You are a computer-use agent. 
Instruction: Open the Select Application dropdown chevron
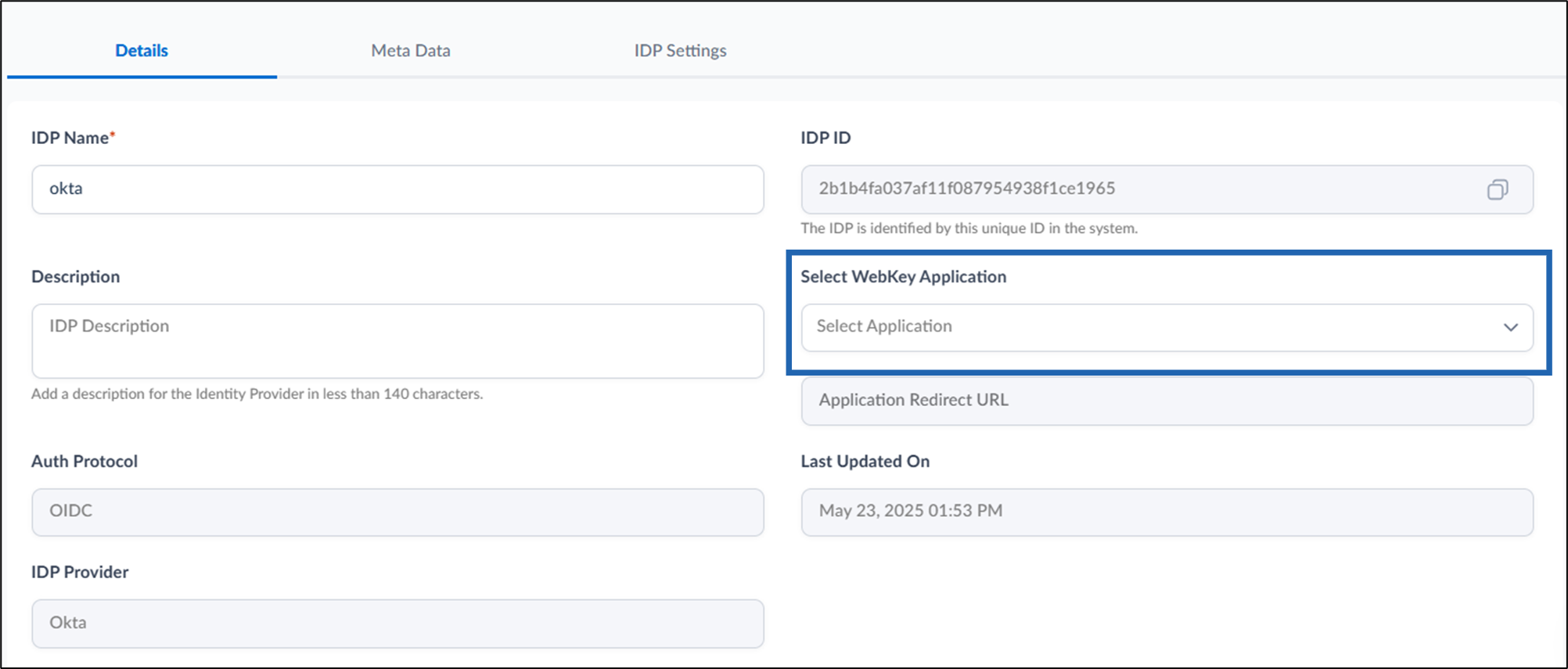pyautogui.click(x=1510, y=327)
